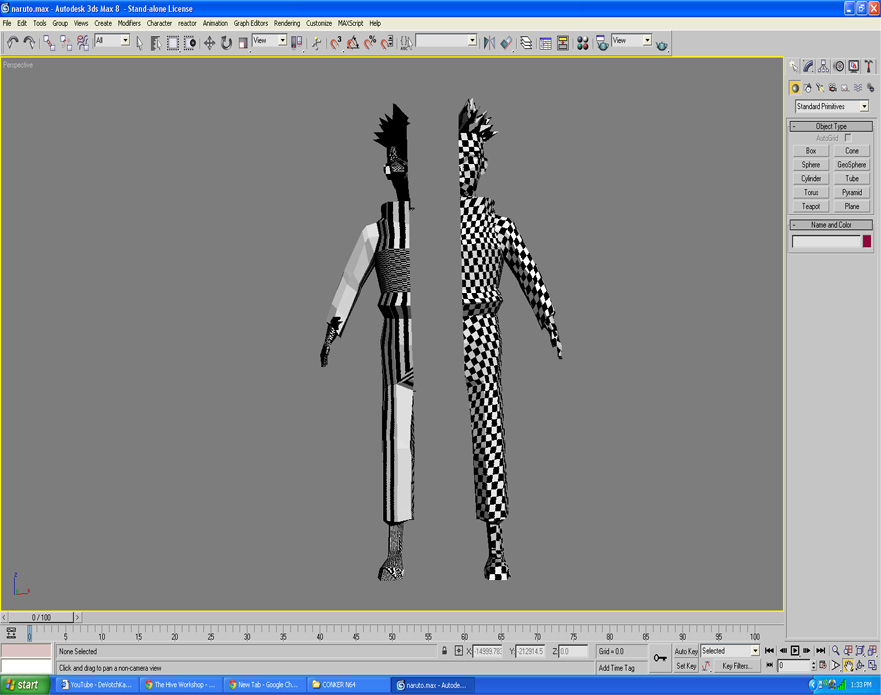Click the Key Filters button

pos(737,666)
